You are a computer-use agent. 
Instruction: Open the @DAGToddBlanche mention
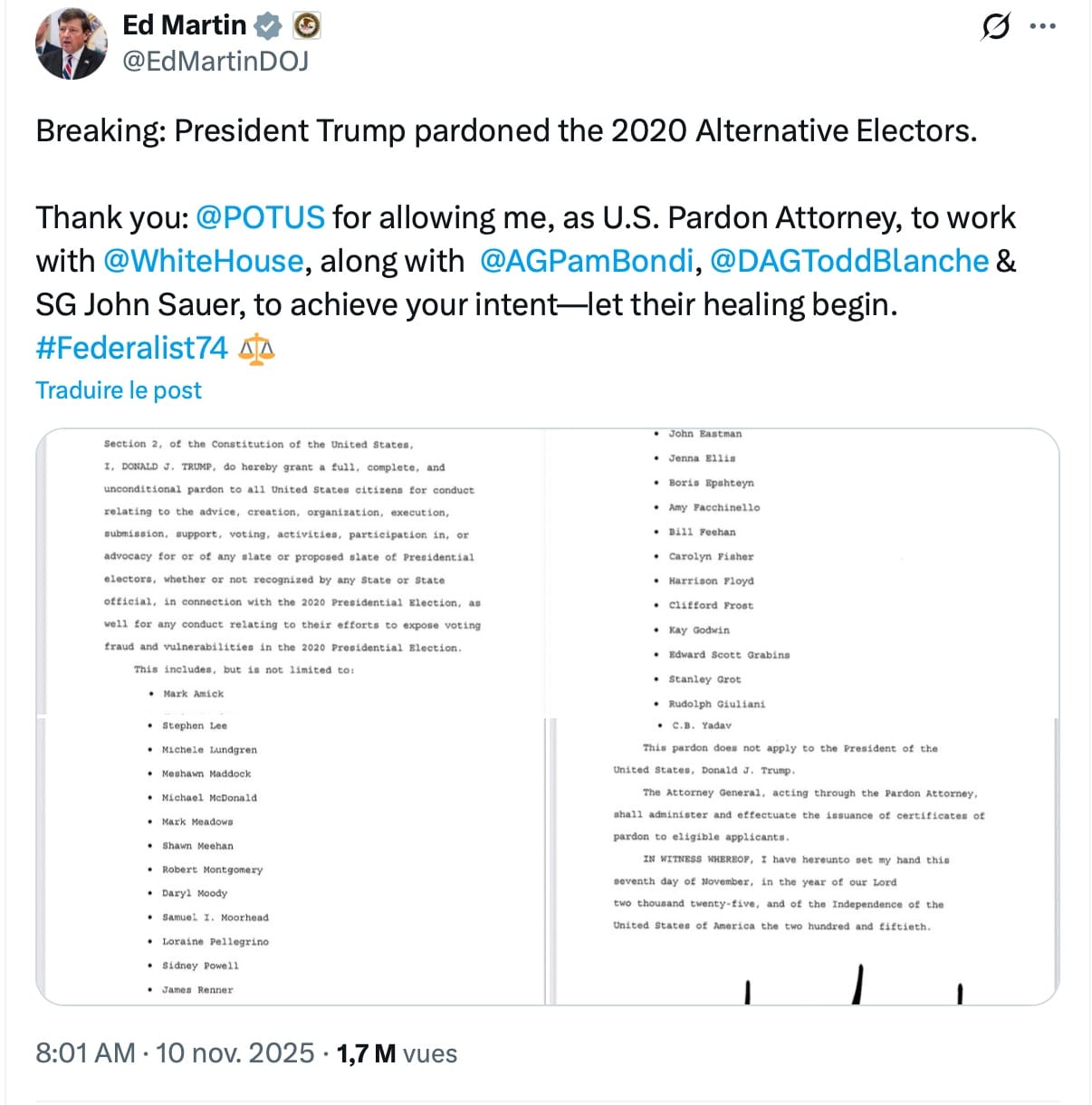tap(848, 261)
